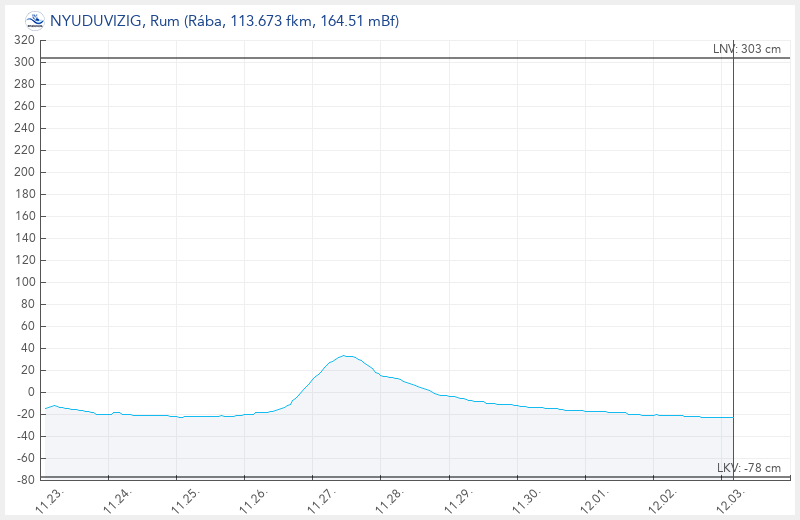The height and width of the screenshot is (520, 800).
Task: Click the 200 value on the y-axis
Action: tap(24, 172)
